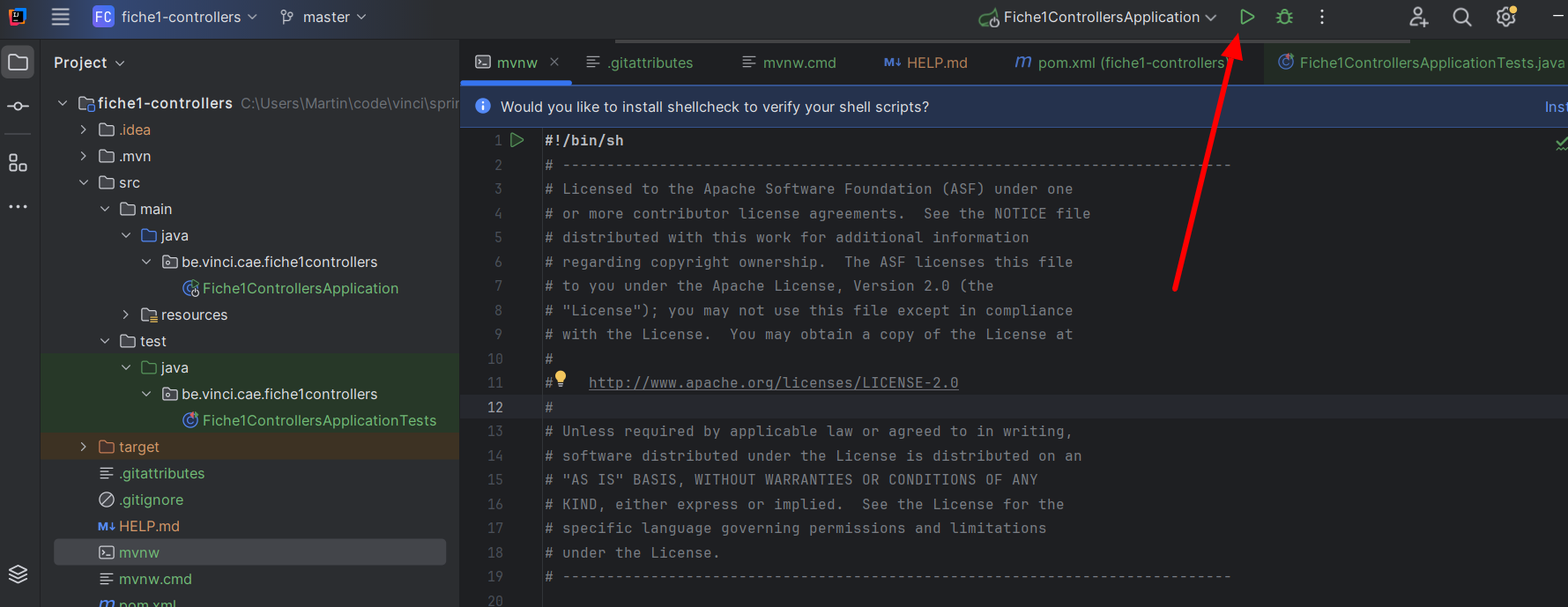Image resolution: width=1568 pixels, height=607 pixels.
Task: Open the main hamburger menu
Action: (x=60, y=17)
